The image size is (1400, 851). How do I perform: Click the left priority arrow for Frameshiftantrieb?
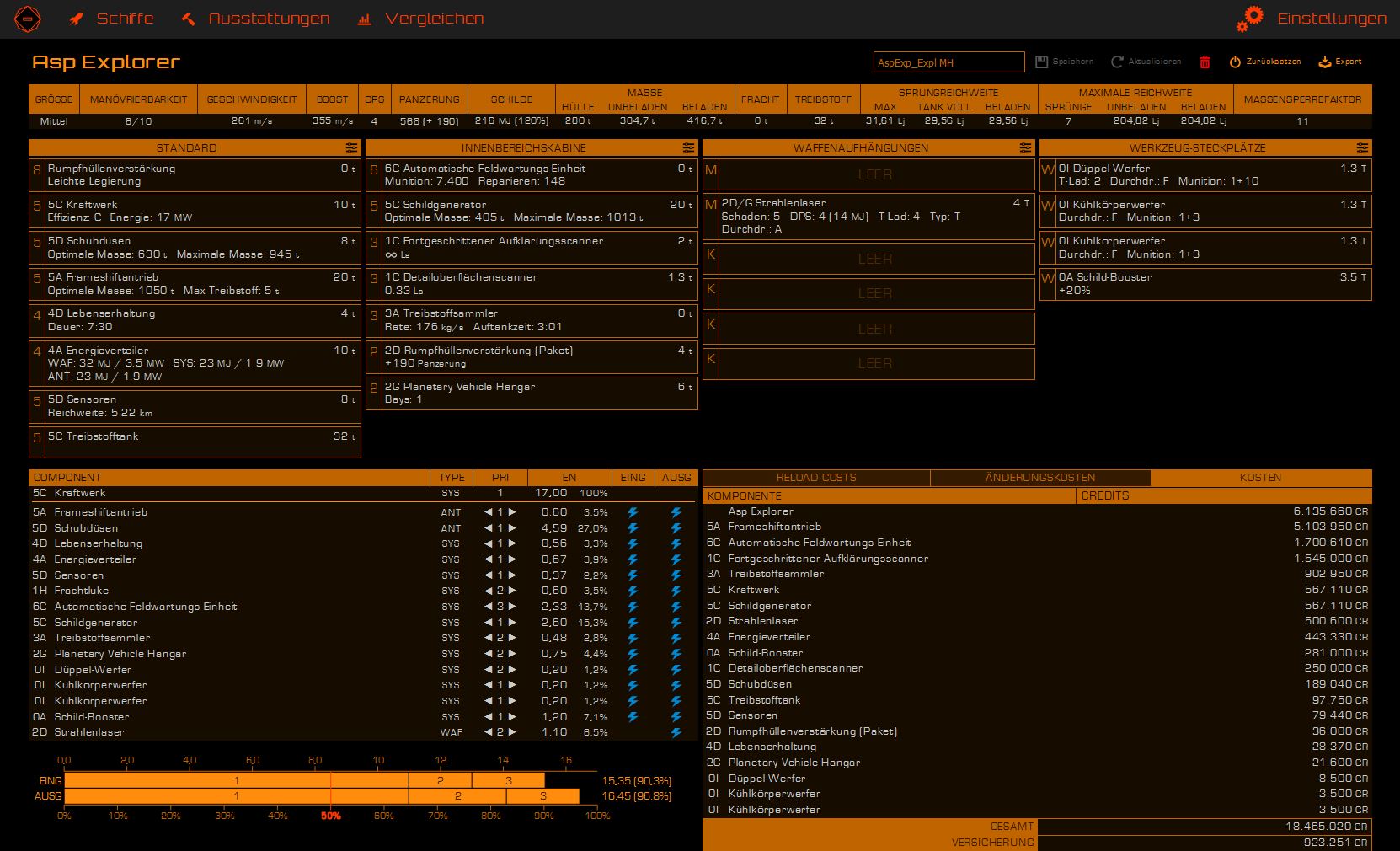point(489,512)
